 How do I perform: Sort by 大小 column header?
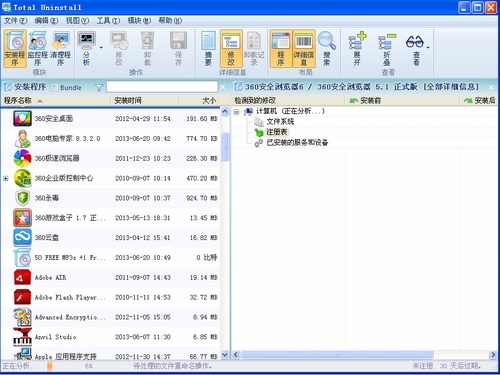199,100
